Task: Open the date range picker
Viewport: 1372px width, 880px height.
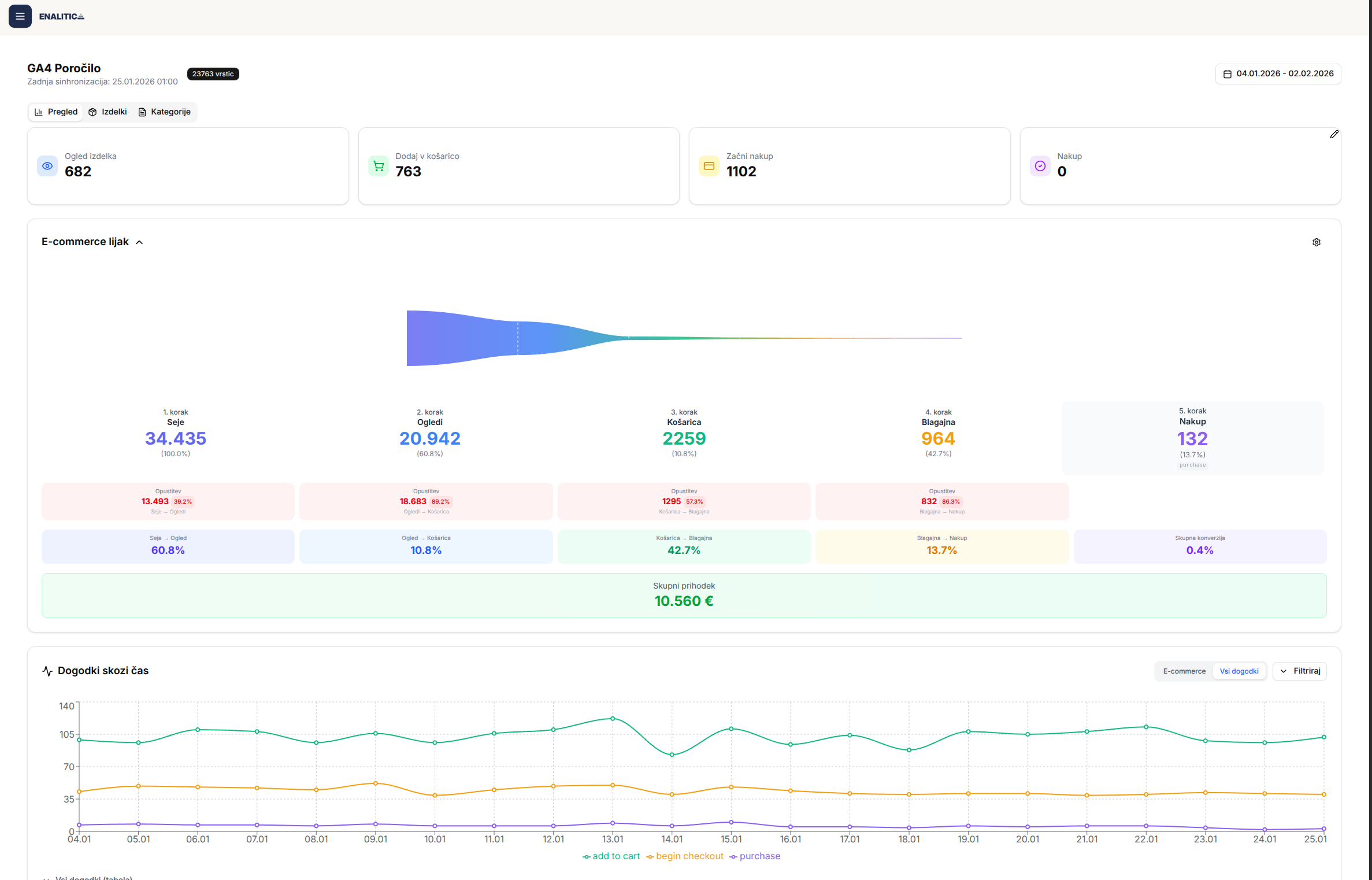Action: [x=1278, y=74]
